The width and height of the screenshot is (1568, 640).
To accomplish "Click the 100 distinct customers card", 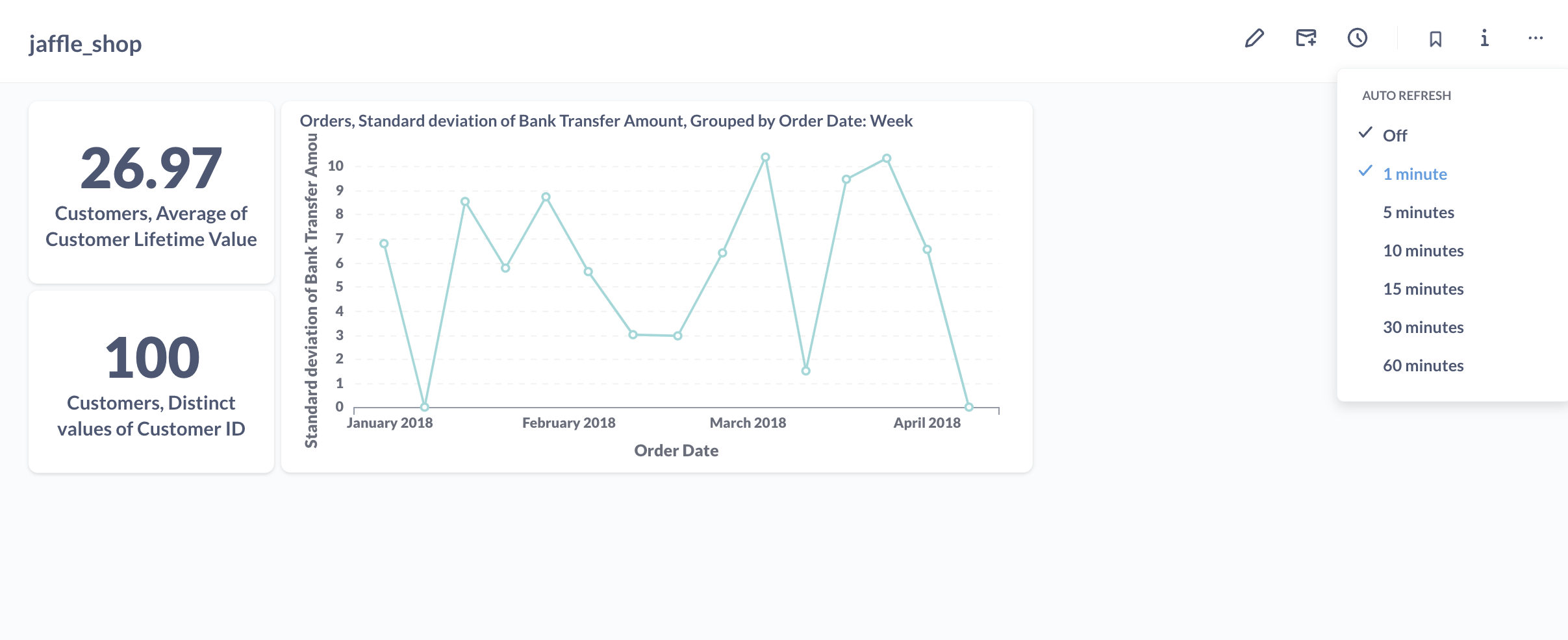I will [151, 382].
